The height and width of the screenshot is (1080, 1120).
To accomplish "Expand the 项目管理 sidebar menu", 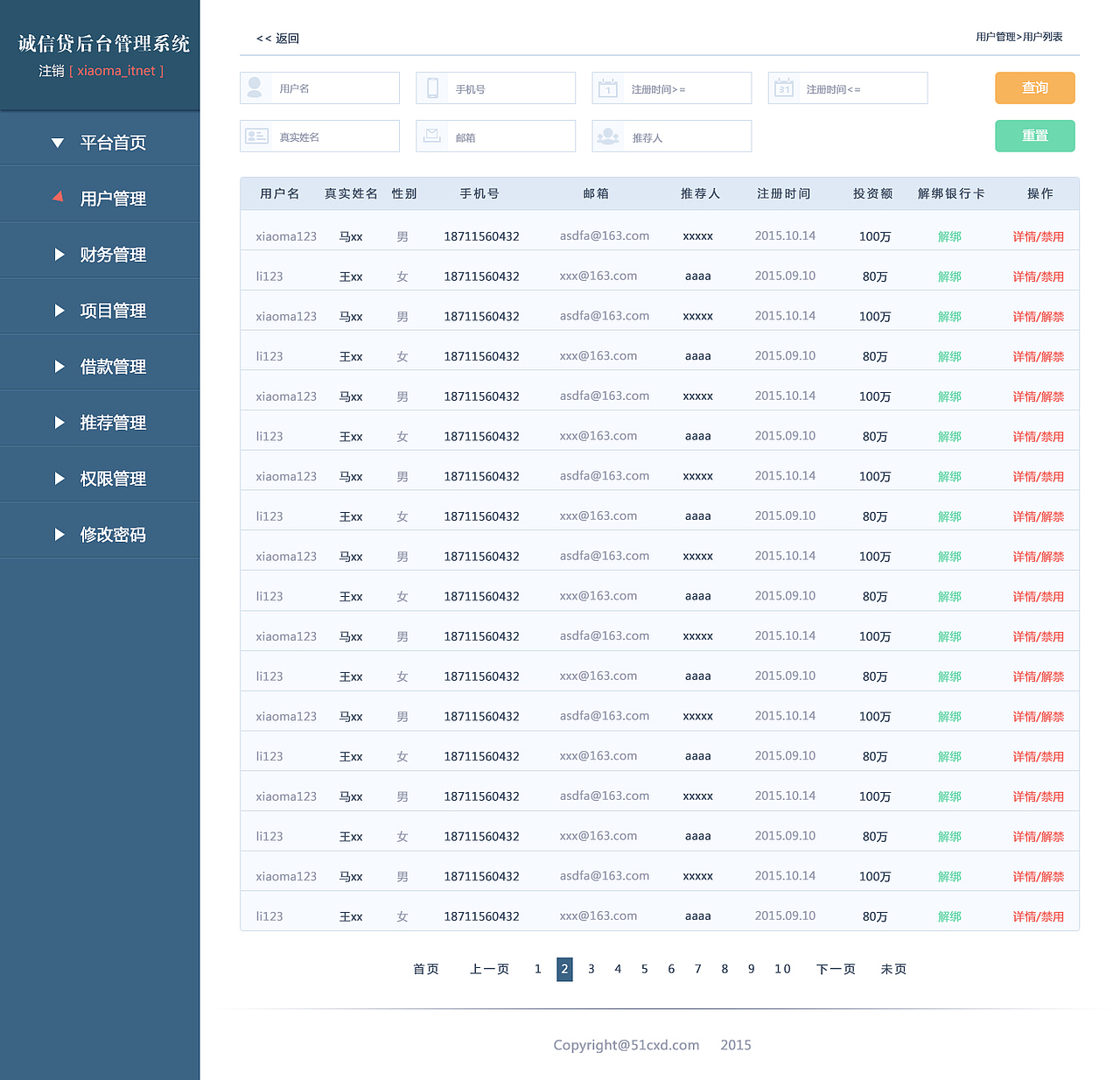I will coord(112,310).
